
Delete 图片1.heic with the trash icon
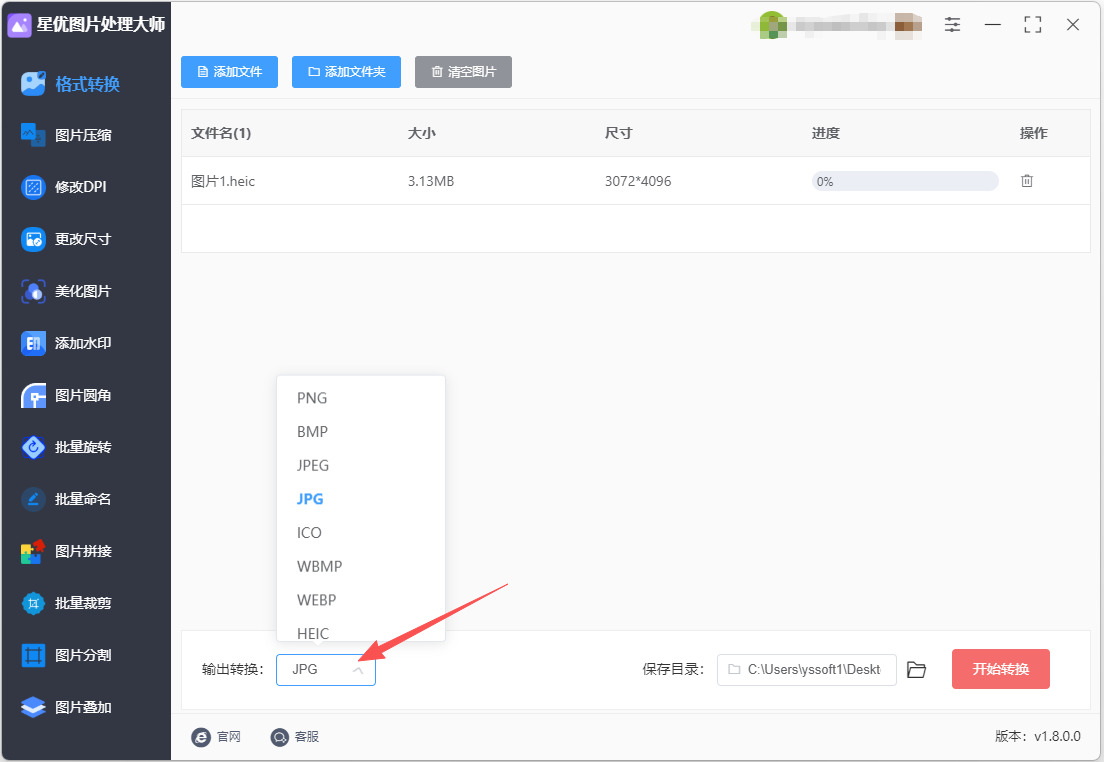point(1027,181)
